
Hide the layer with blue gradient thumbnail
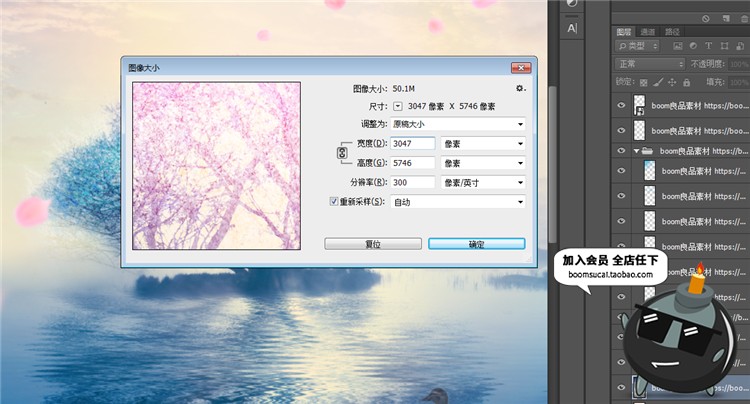pos(621,171)
